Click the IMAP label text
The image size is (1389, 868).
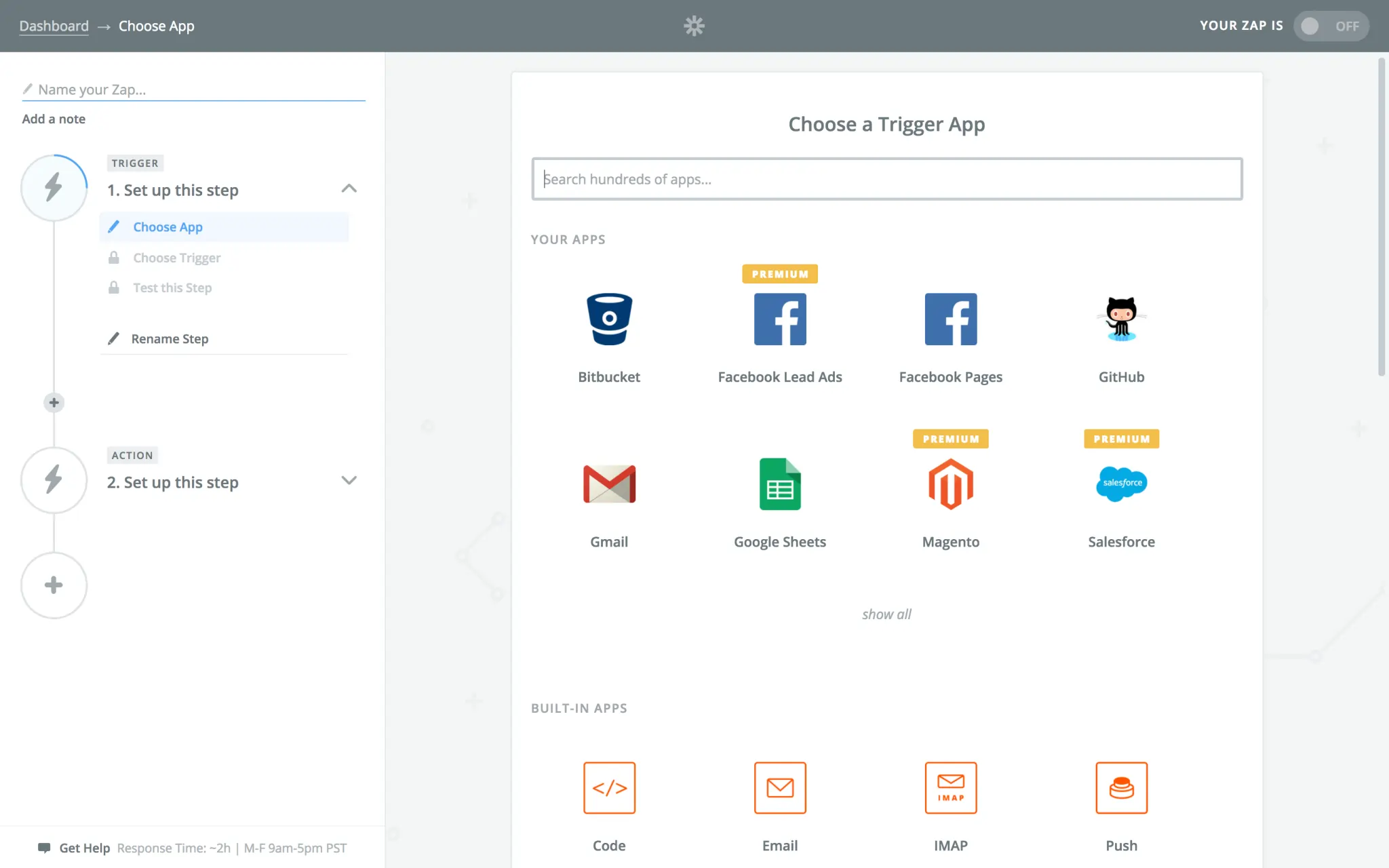(x=951, y=846)
